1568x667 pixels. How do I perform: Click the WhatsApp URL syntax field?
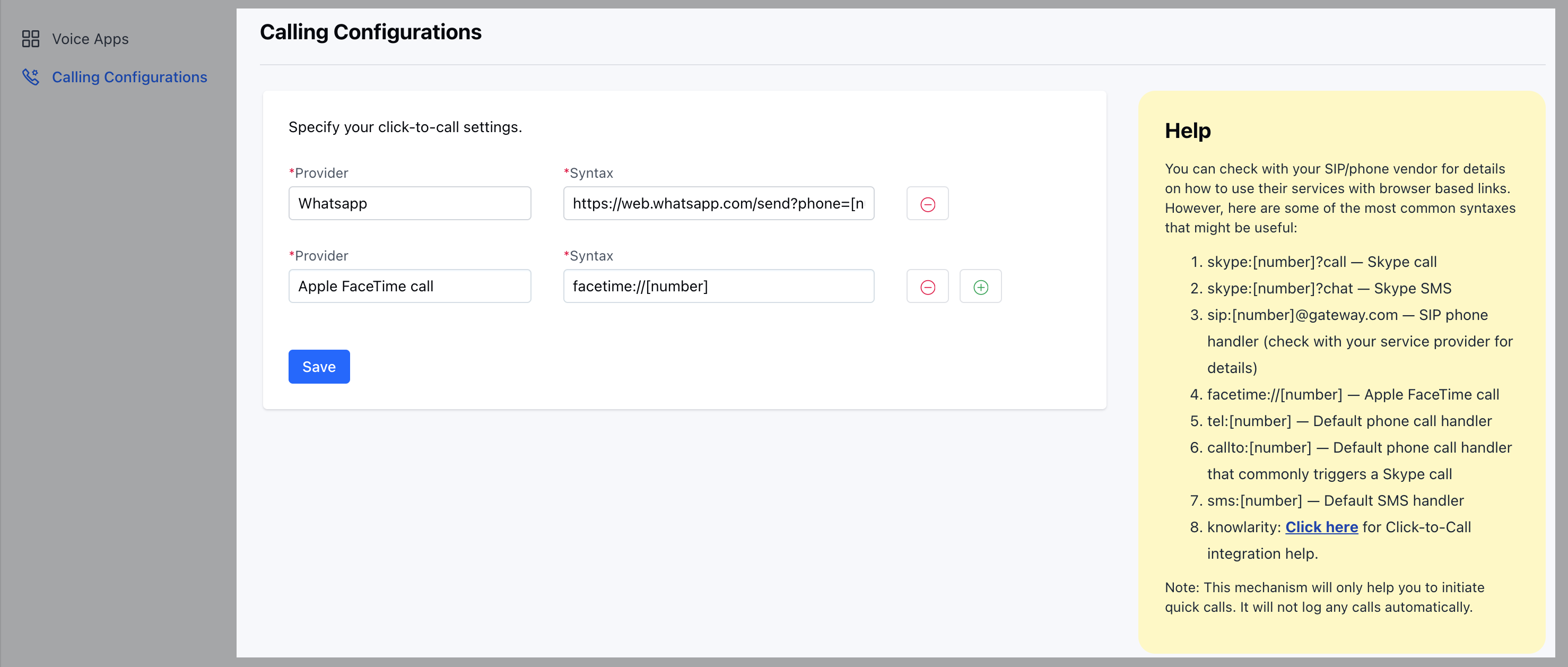718,203
